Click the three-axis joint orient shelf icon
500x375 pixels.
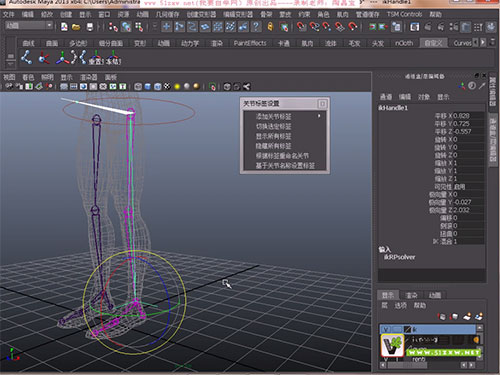pos(63,57)
